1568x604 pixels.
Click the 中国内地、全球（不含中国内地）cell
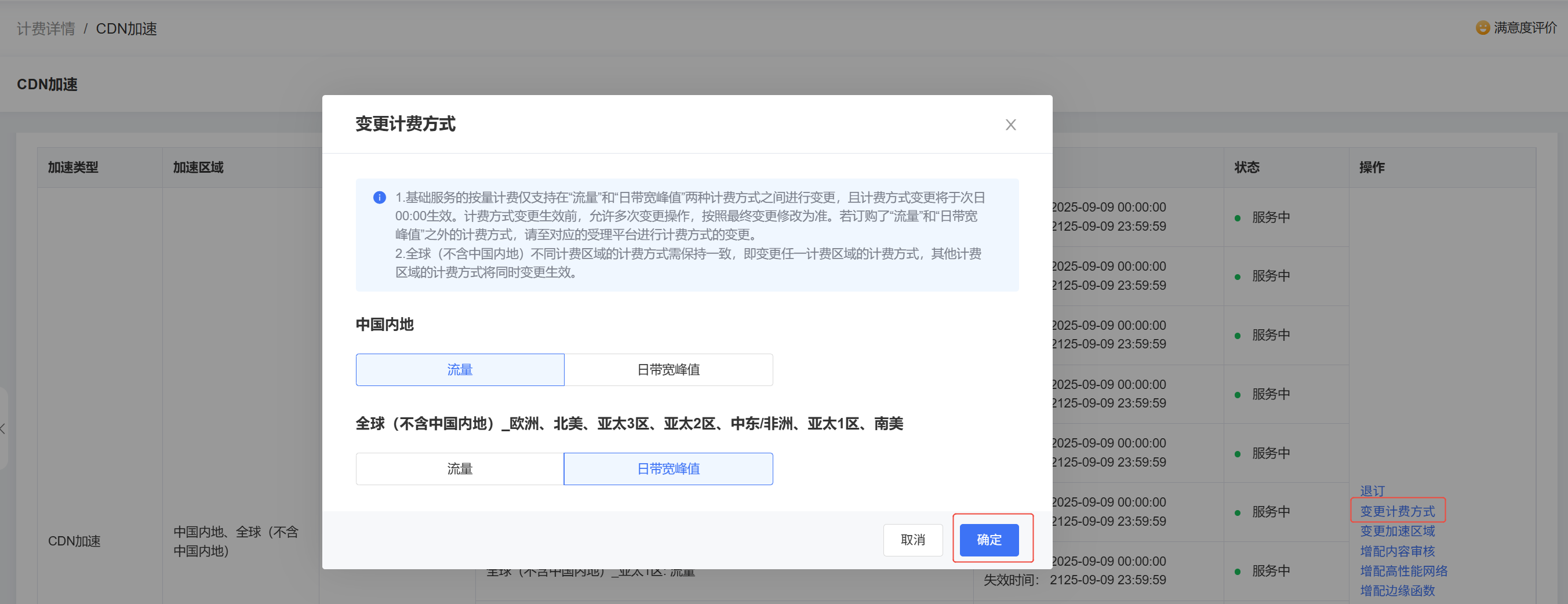coord(236,541)
